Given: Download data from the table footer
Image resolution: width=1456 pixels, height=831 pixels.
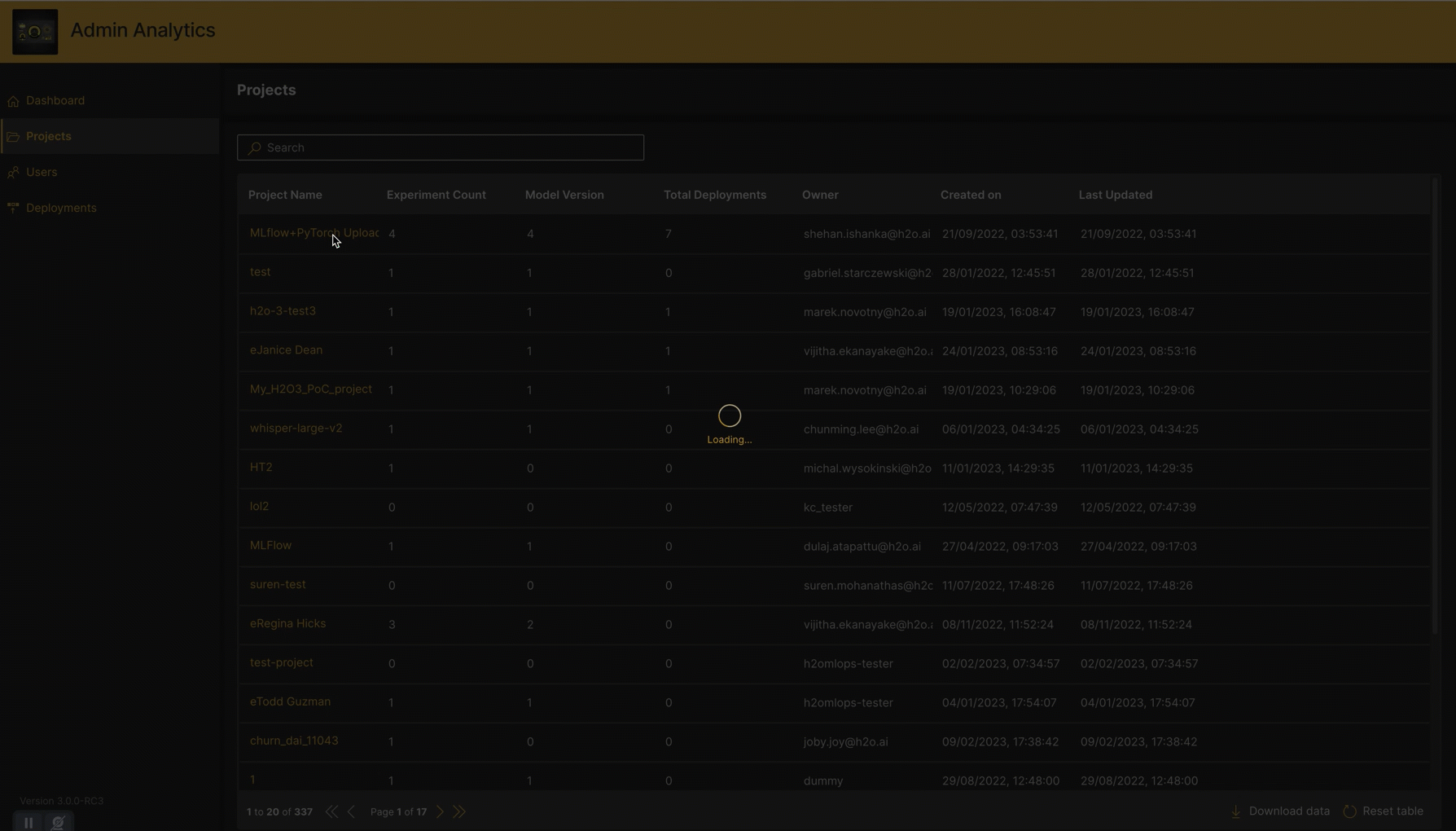Looking at the screenshot, I should [1280, 811].
